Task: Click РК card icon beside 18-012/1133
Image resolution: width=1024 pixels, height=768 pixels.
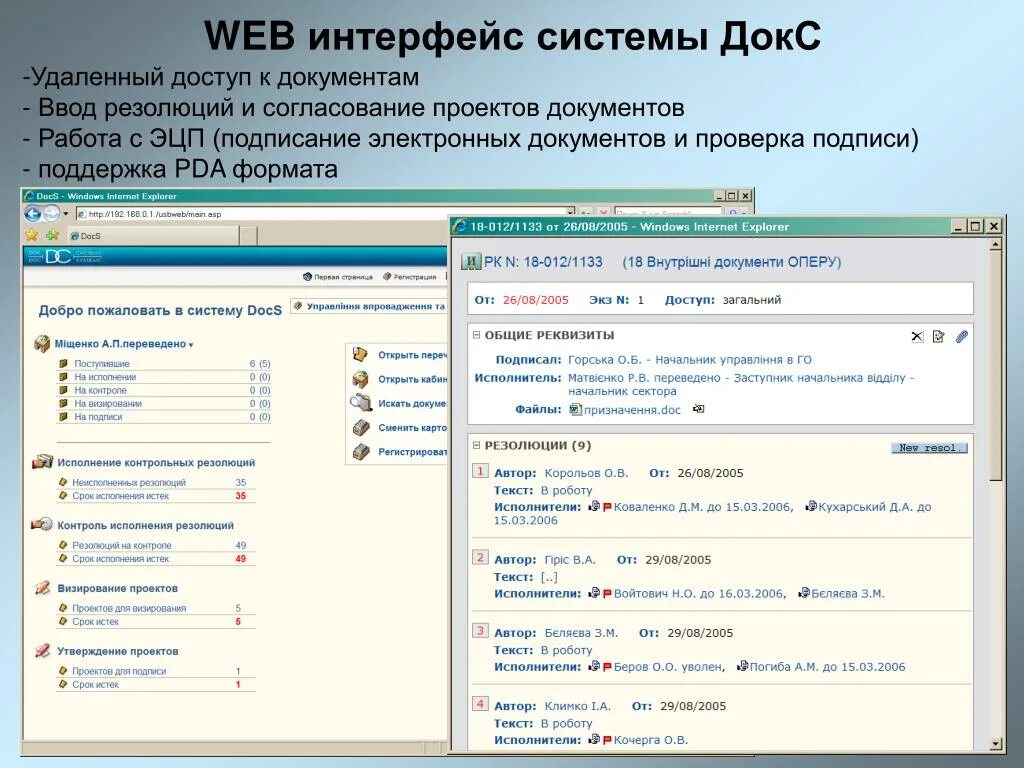Action: (470, 262)
